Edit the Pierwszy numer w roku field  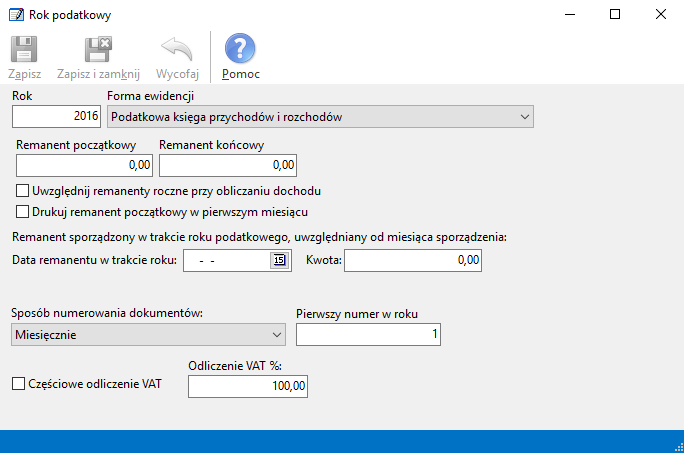click(369, 335)
